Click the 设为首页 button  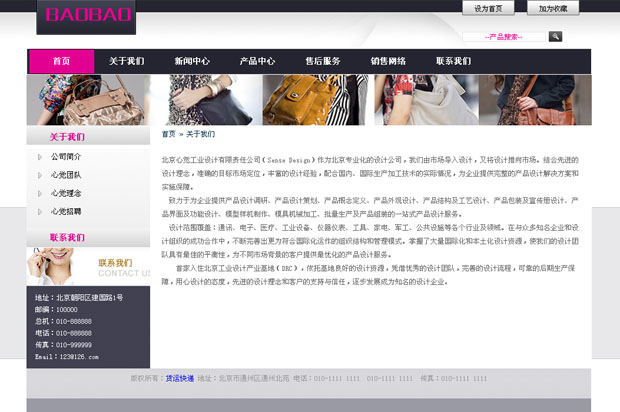coord(488,8)
